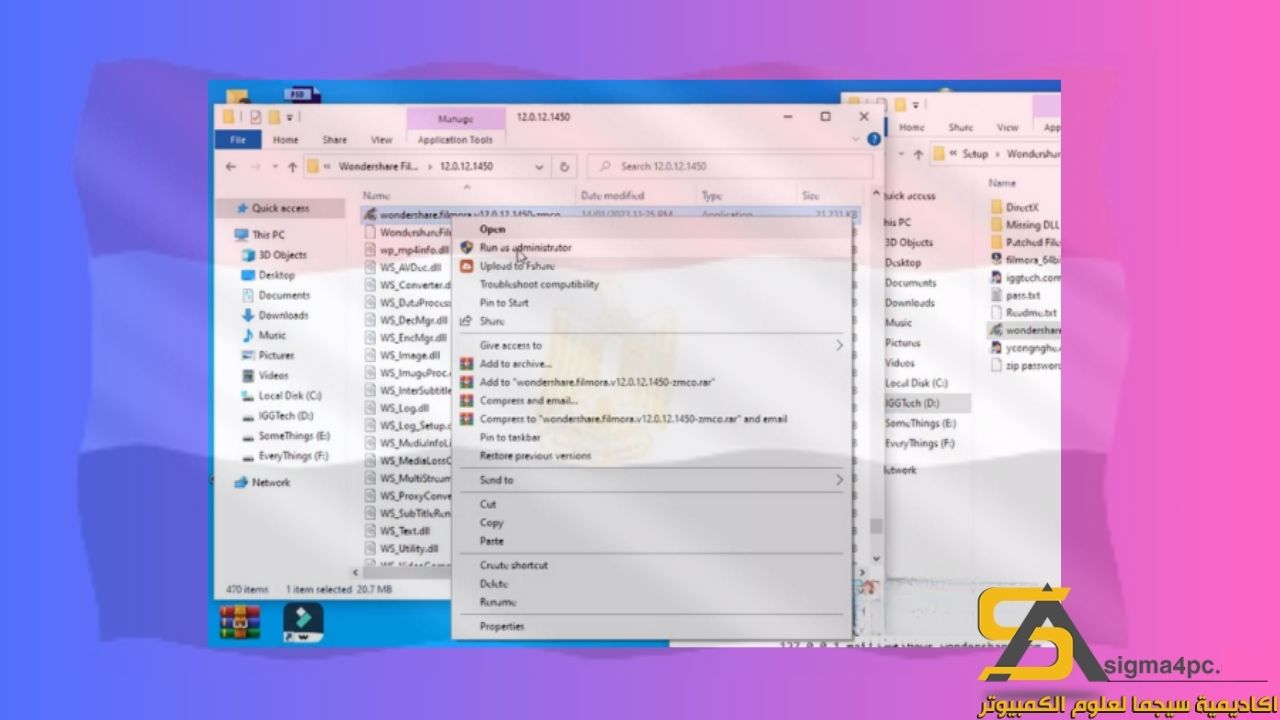Choose Run as administrator in context menu

[525, 247]
